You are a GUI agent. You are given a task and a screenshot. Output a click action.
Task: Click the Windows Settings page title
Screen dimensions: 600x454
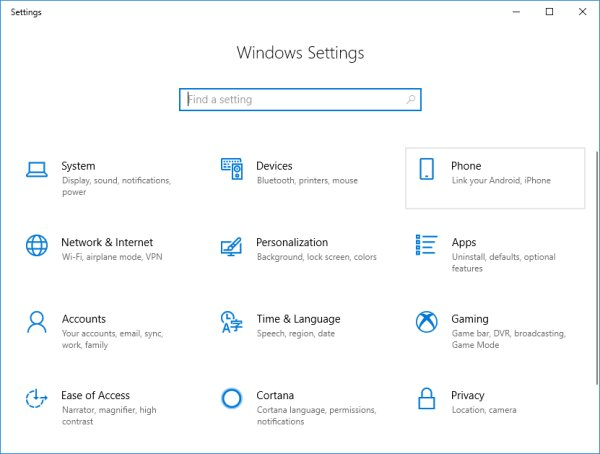pyautogui.click(x=300, y=53)
